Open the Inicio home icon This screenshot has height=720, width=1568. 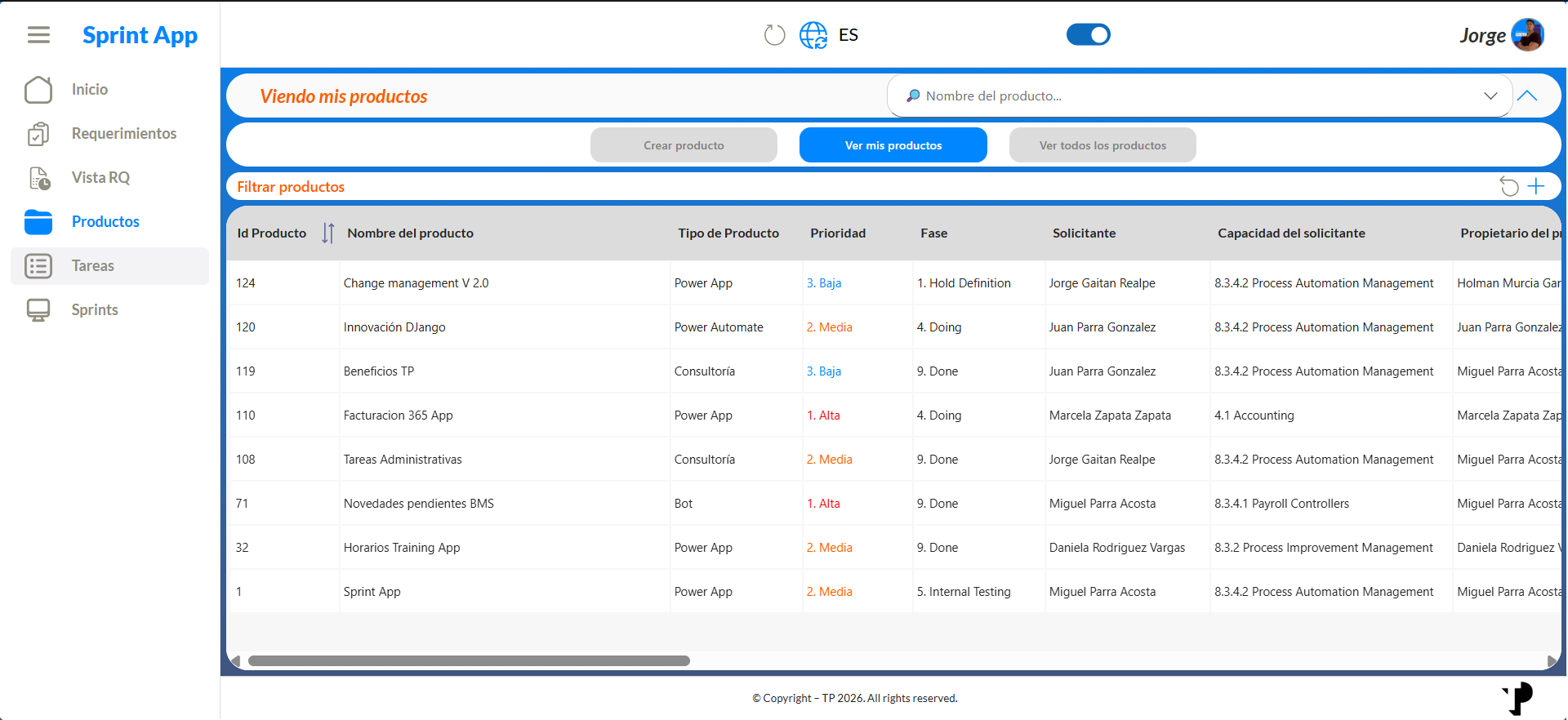coord(38,90)
